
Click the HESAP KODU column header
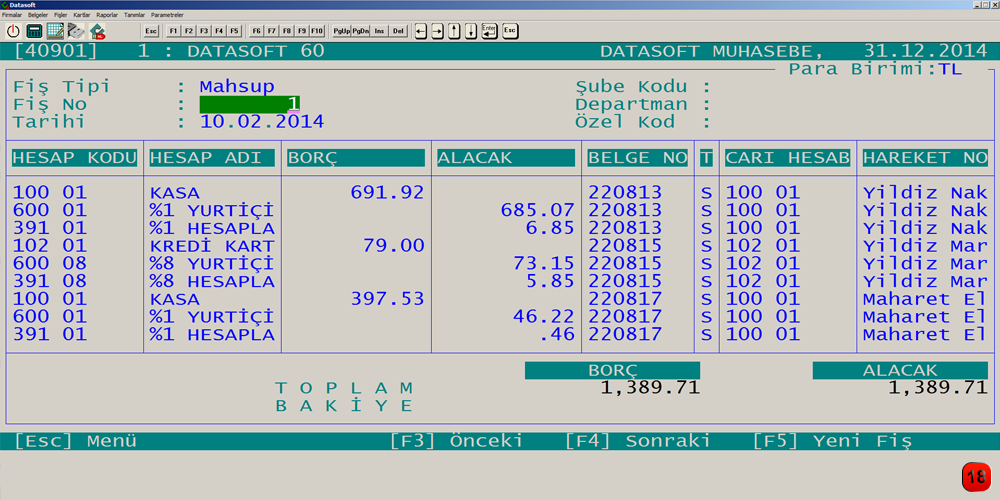pos(75,158)
